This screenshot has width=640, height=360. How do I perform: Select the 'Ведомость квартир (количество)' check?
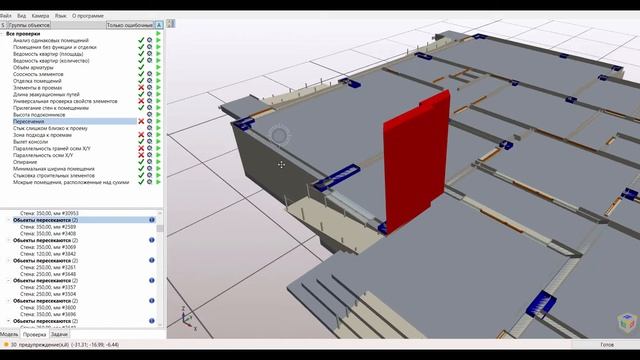[51, 61]
